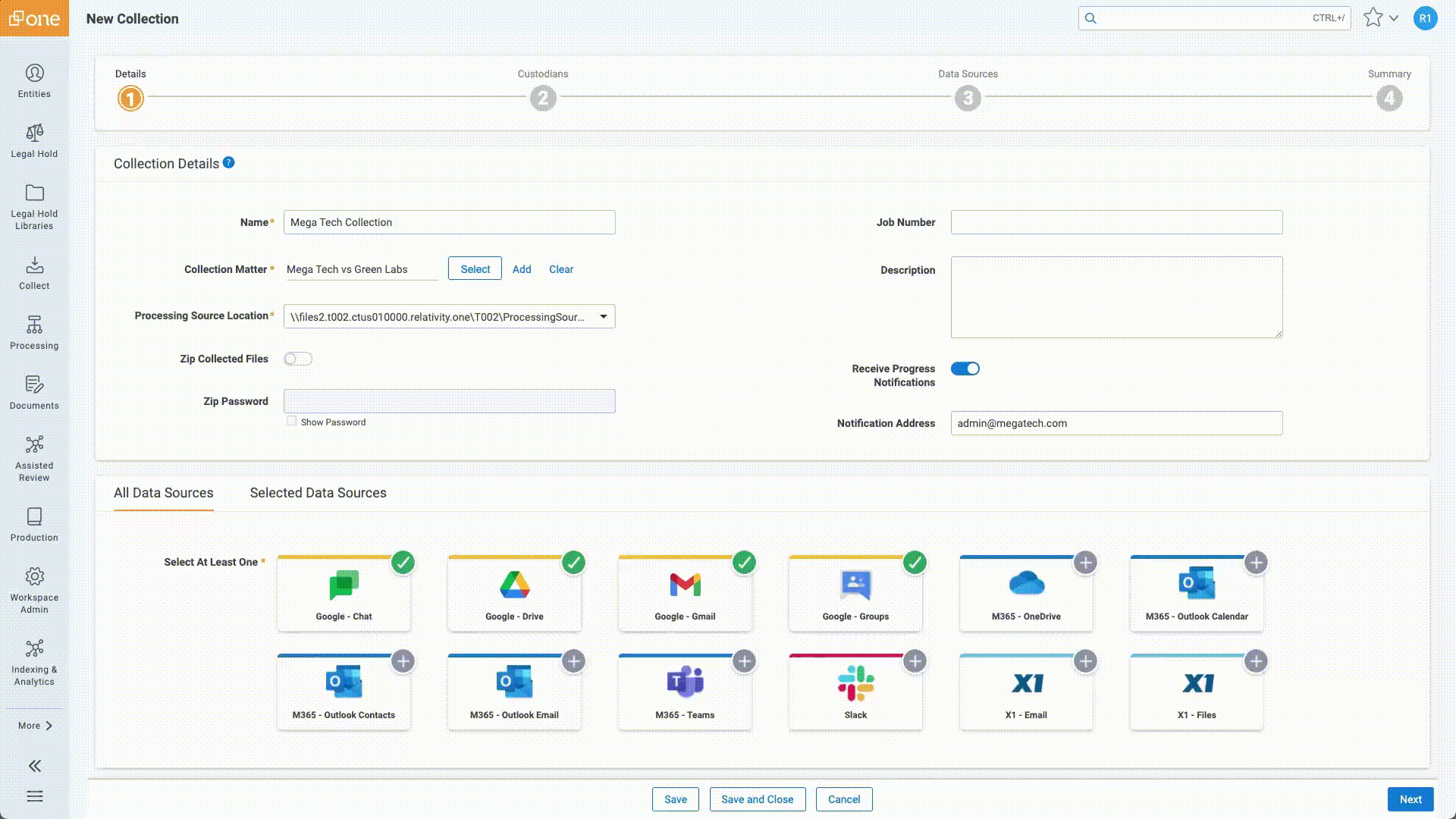This screenshot has height=819, width=1456.
Task: Disable Receive Progress Notifications
Action: (x=965, y=368)
